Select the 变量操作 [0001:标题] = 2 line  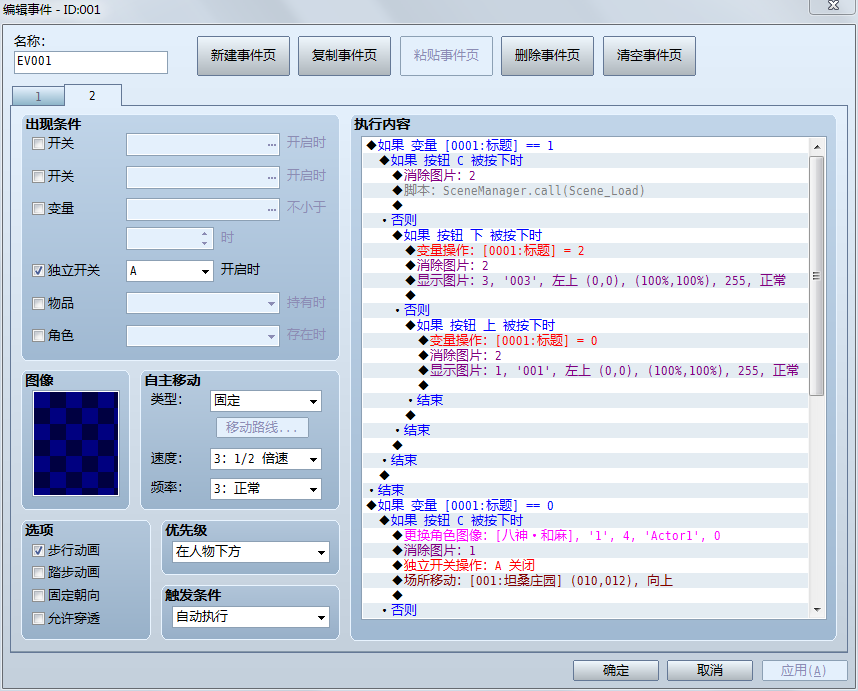(x=585, y=251)
